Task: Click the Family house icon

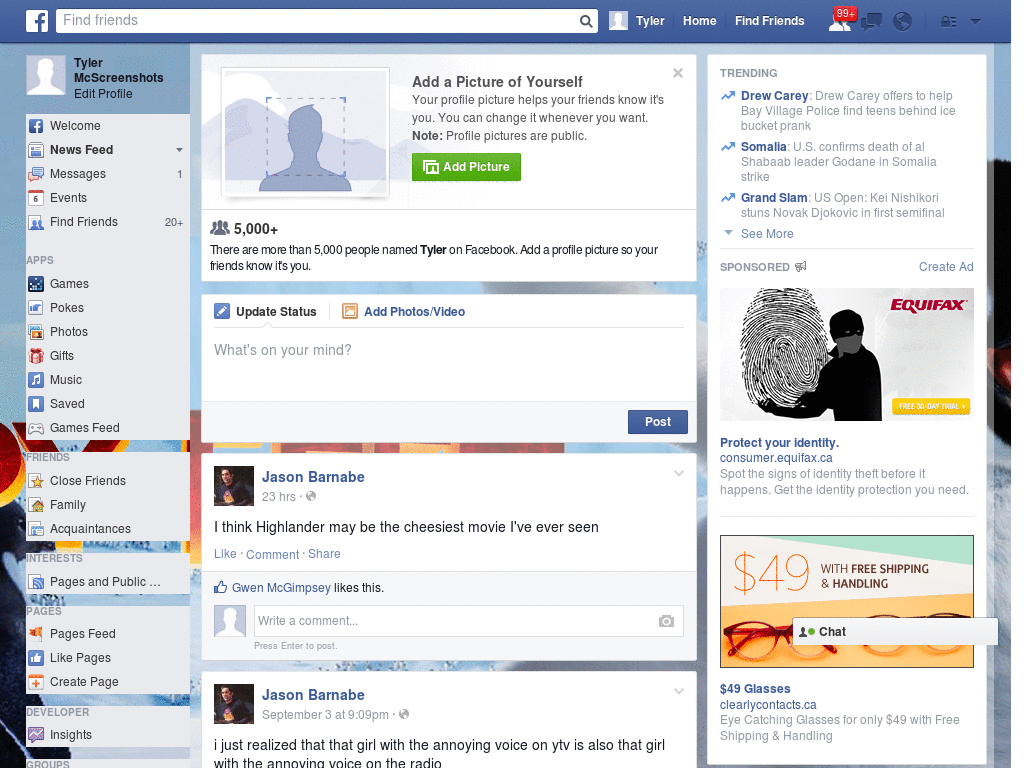Action: point(36,505)
